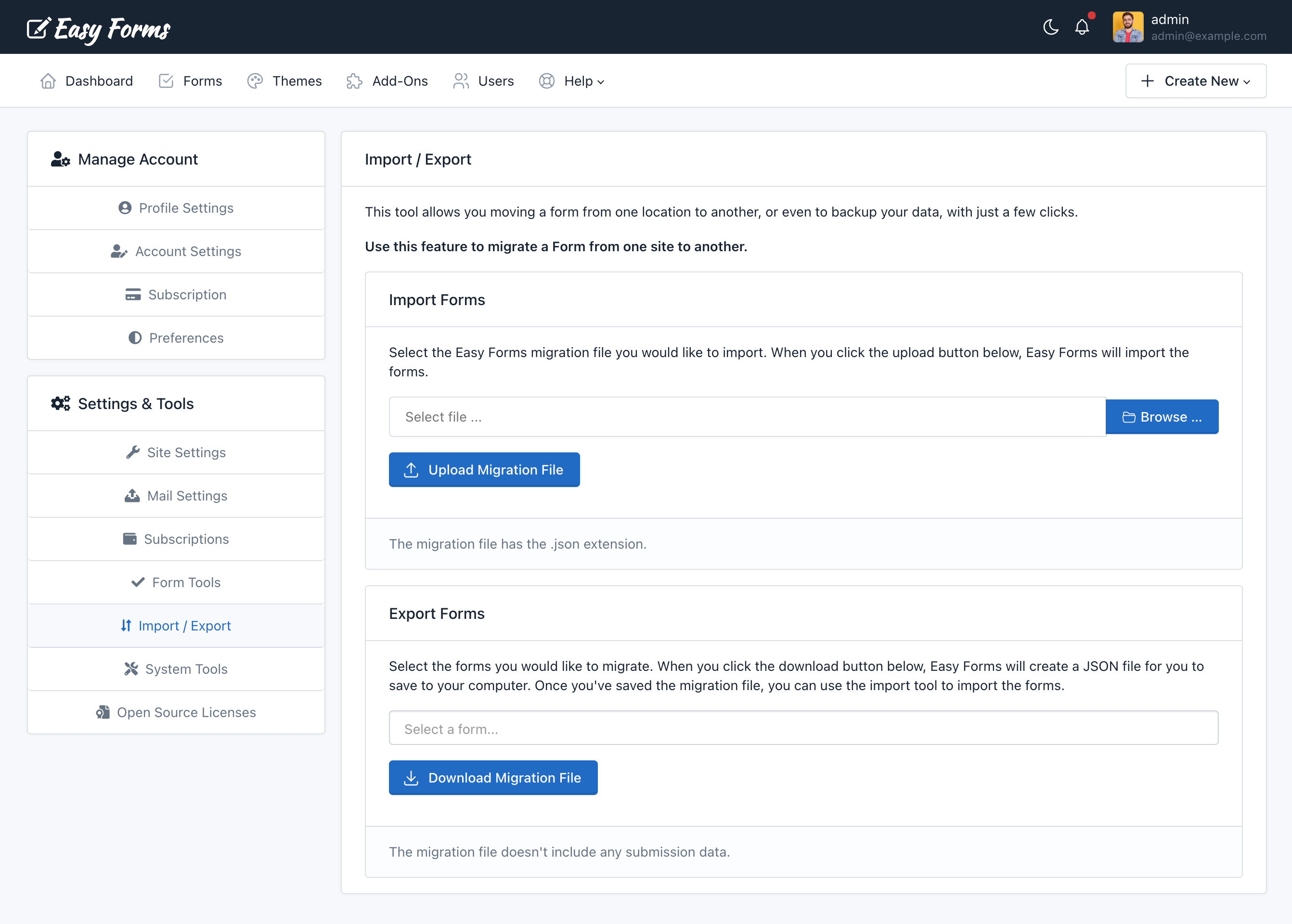Image resolution: width=1292 pixels, height=924 pixels.
Task: Click the Dashboard home icon
Action: click(x=49, y=81)
